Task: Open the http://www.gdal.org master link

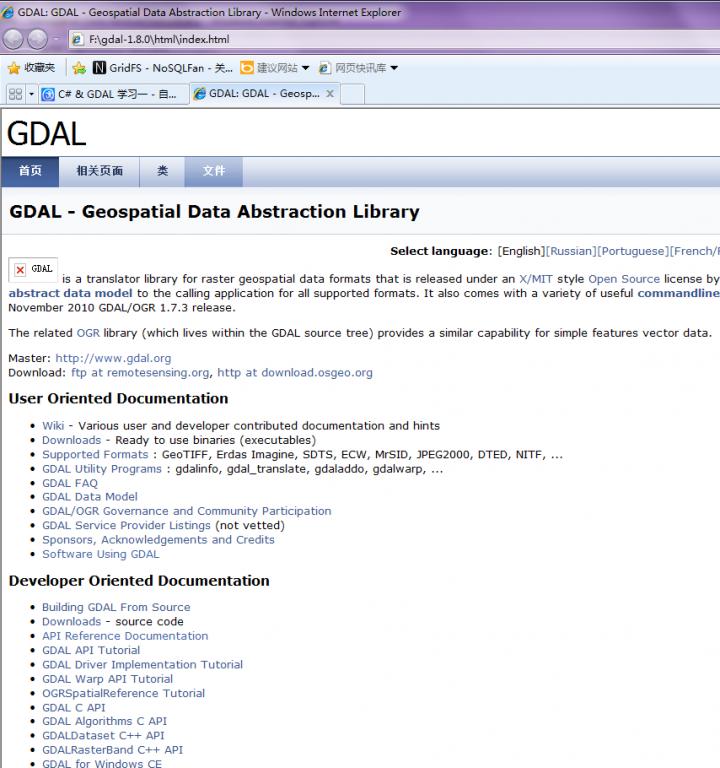Action: (x=113, y=359)
